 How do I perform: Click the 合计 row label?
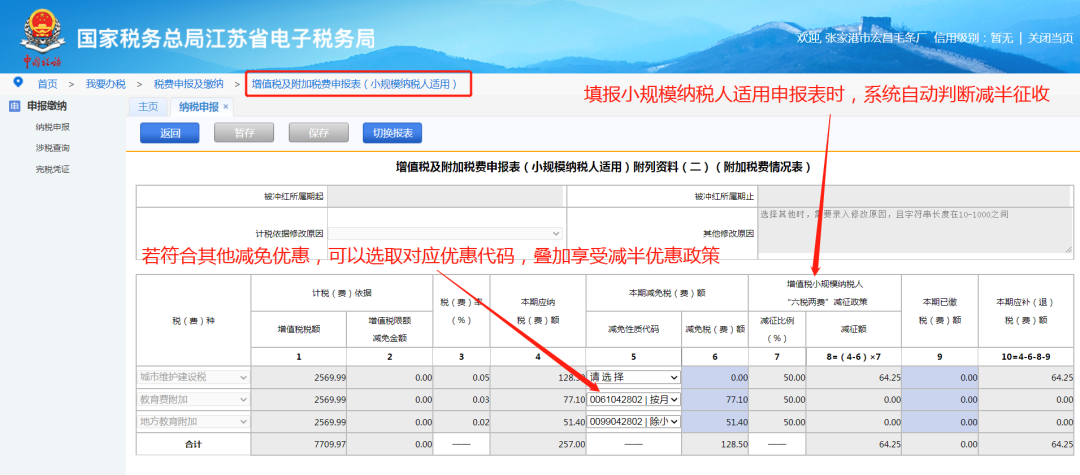pyautogui.click(x=193, y=445)
